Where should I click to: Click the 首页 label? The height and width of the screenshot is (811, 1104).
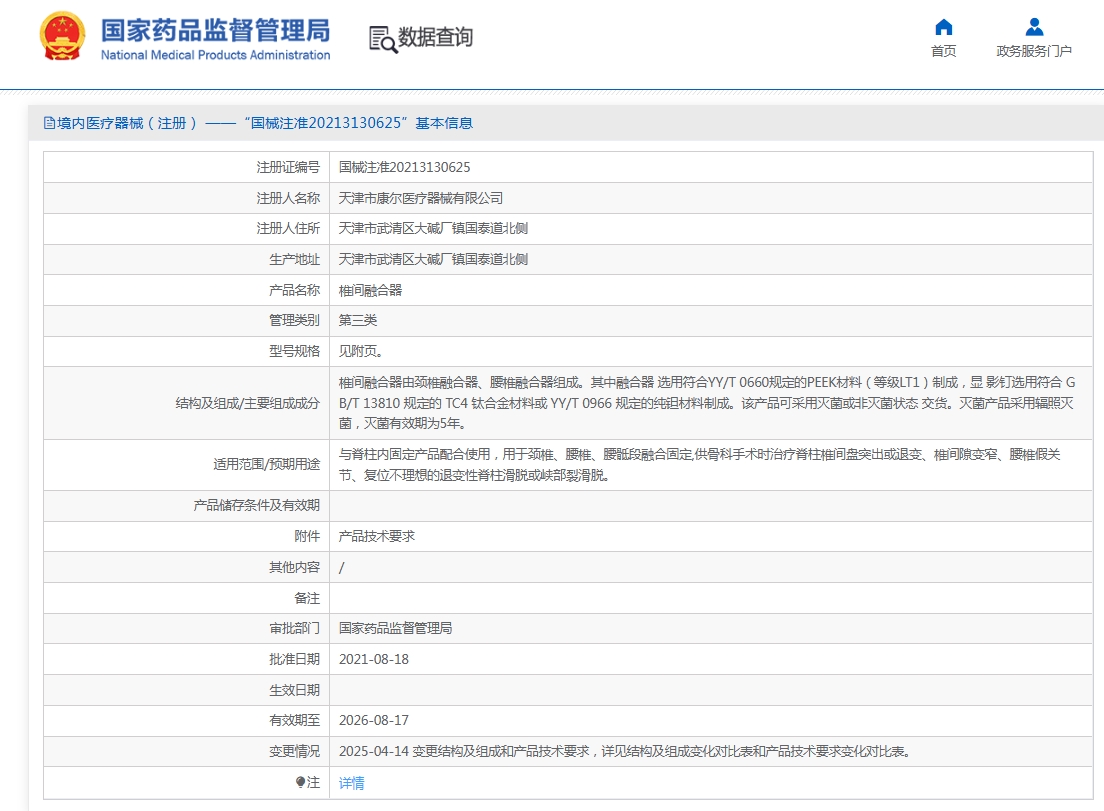tap(943, 51)
